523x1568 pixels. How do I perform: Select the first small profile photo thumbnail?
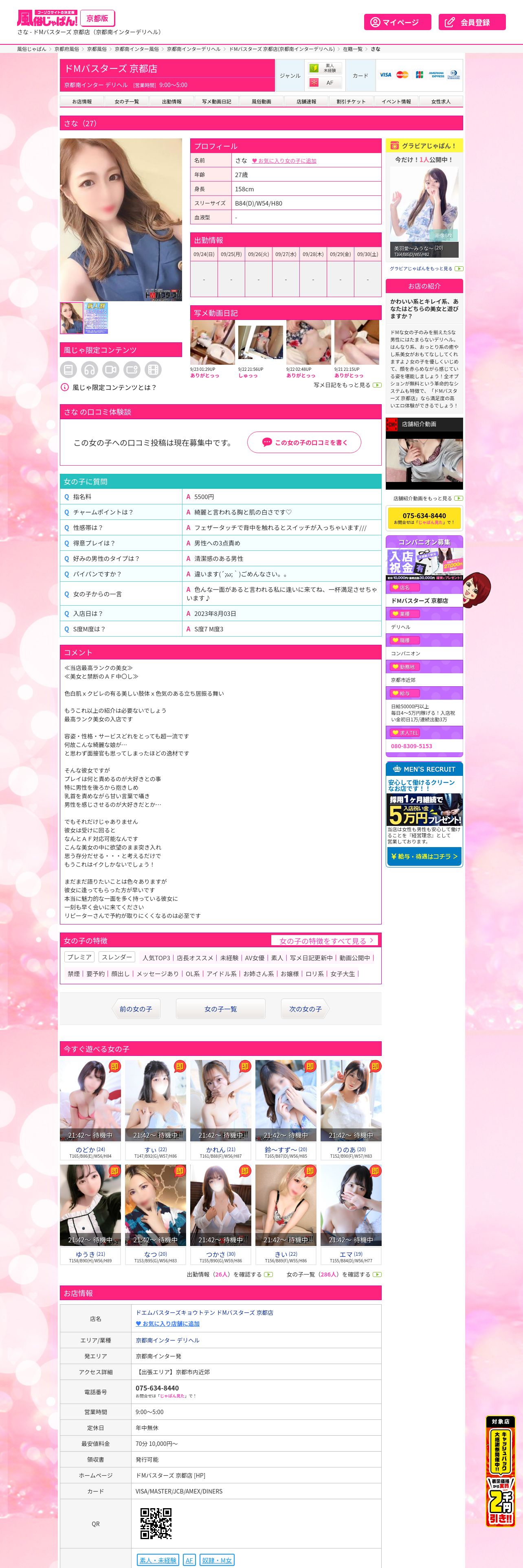(72, 318)
